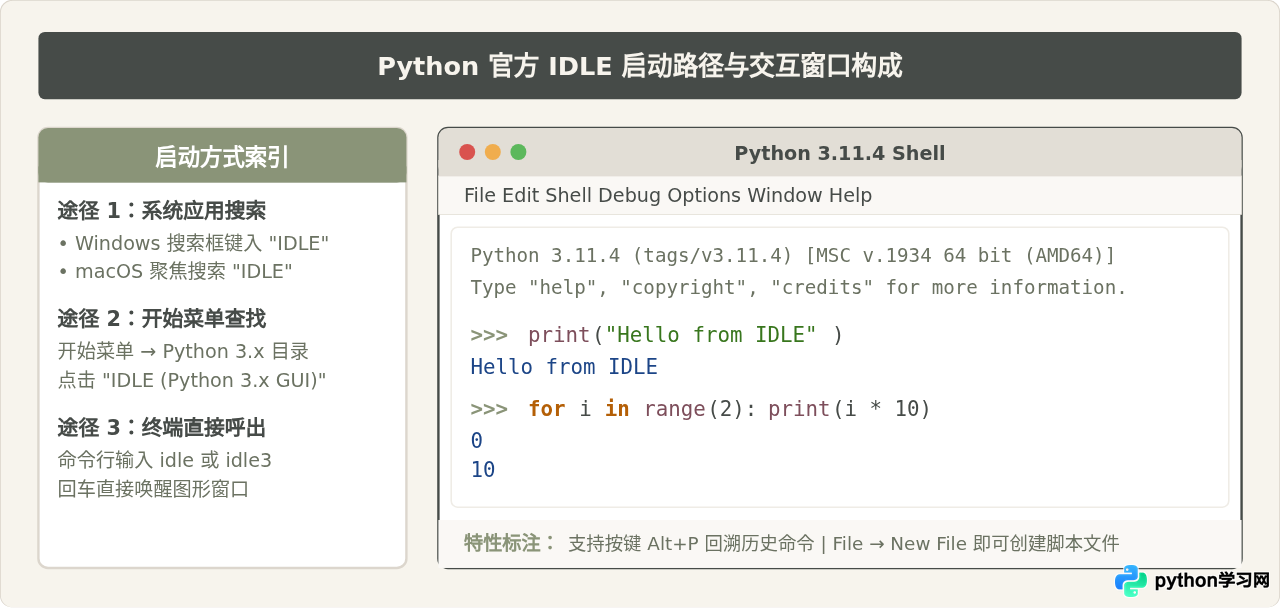Viewport: 1280px width, 608px height.
Task: Click the yellow minimize dot of the Shell window
Action: pyautogui.click(x=493, y=152)
